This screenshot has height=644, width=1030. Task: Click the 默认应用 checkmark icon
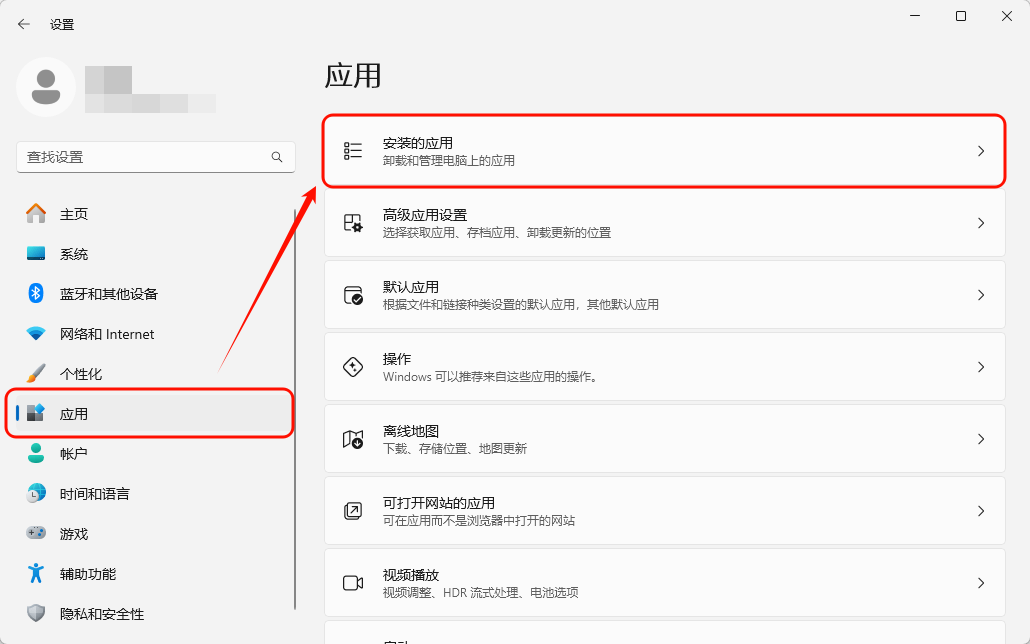353,295
